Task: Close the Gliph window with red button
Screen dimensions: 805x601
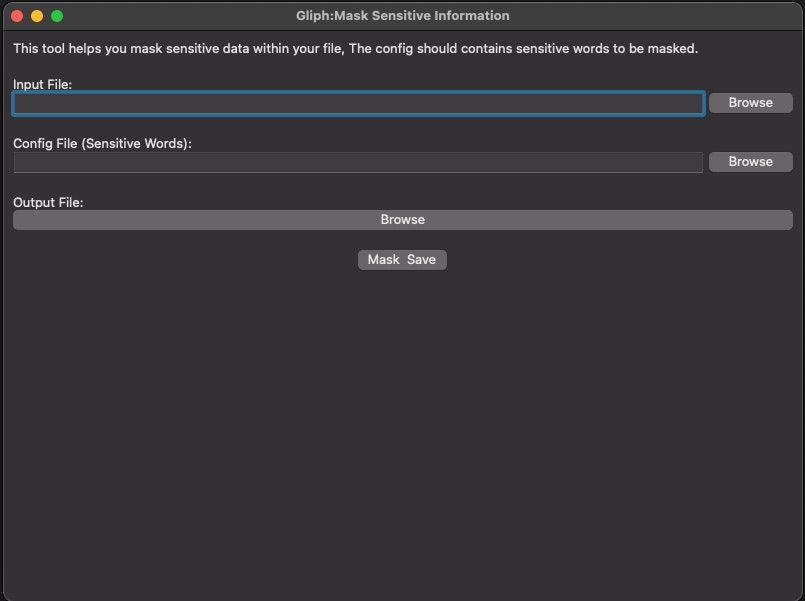Action: (17, 16)
